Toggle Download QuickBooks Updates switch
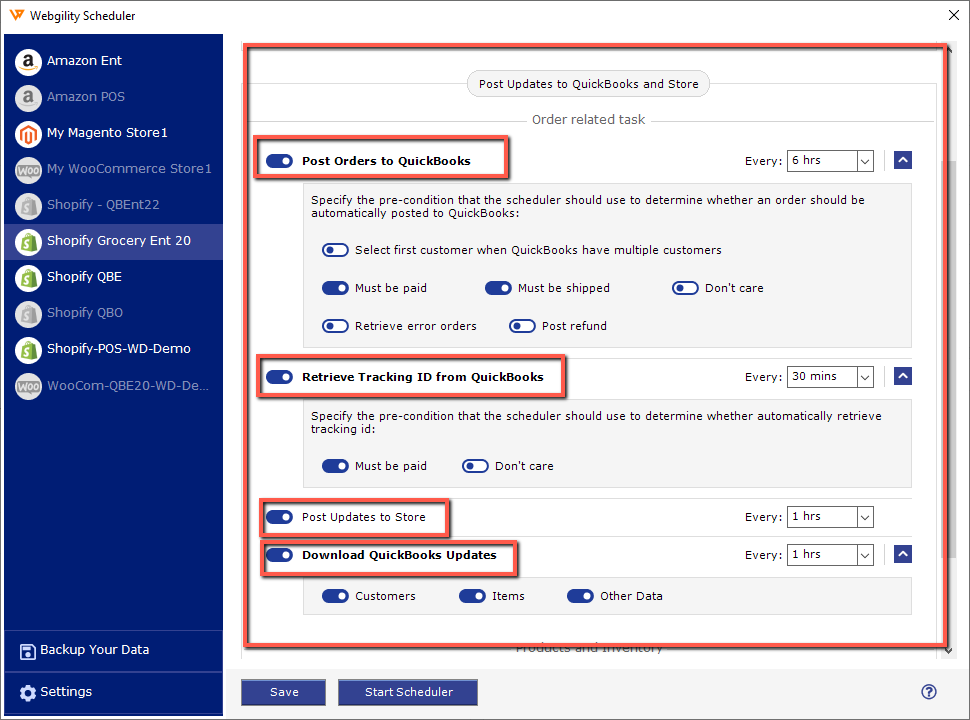The height and width of the screenshot is (720, 970). point(279,555)
